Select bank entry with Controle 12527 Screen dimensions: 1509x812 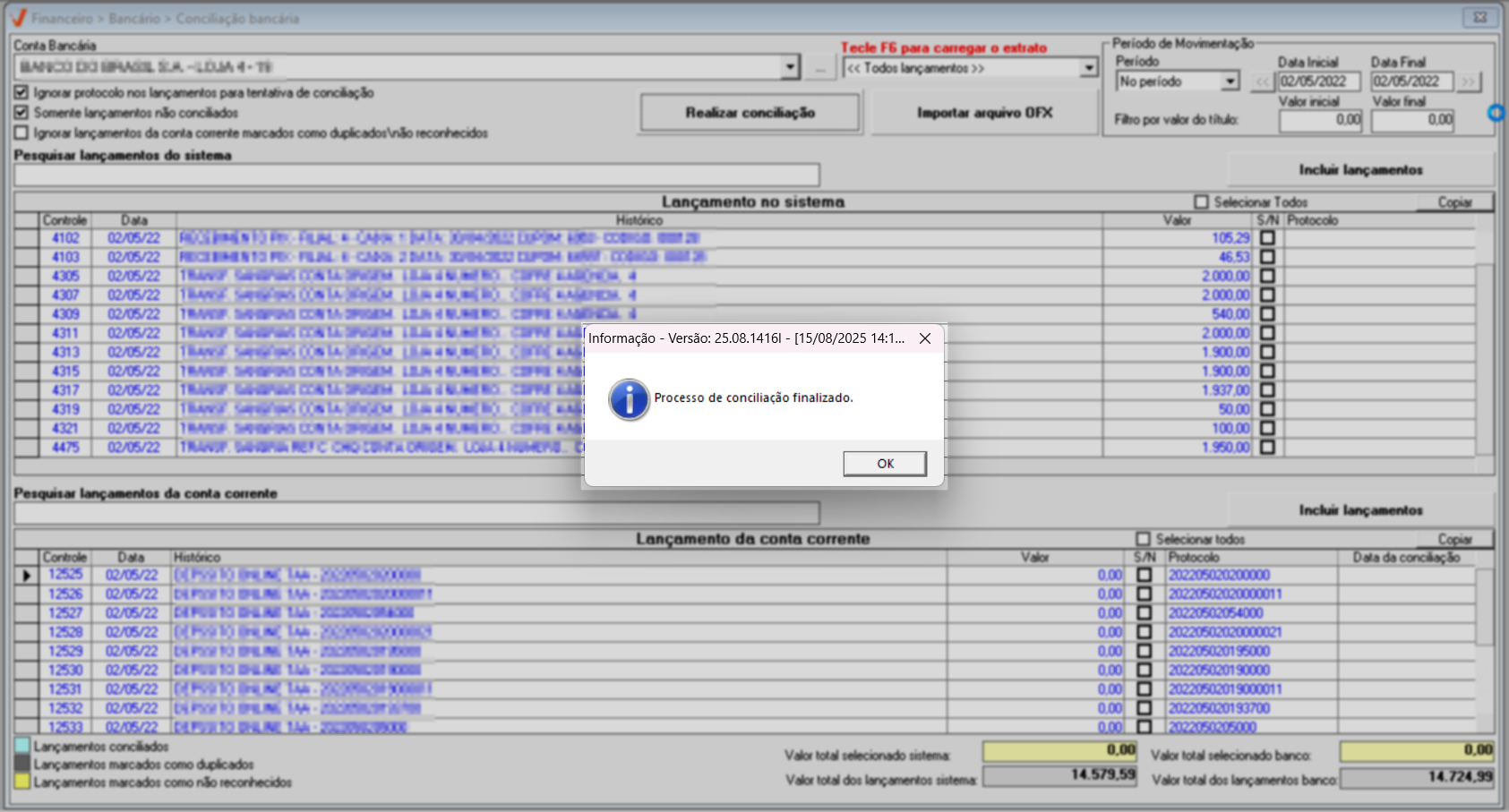point(744,613)
